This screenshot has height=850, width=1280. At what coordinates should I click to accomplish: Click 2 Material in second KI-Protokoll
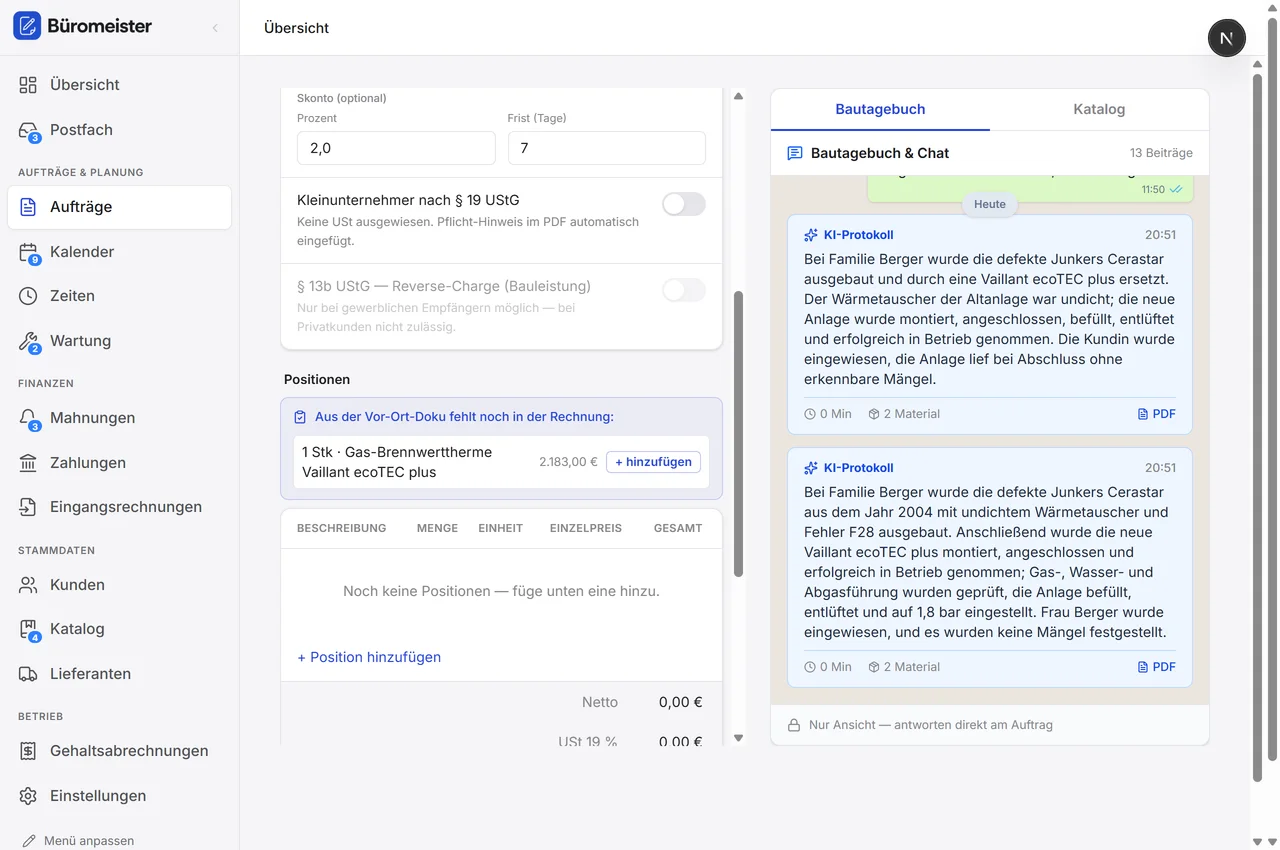point(904,667)
